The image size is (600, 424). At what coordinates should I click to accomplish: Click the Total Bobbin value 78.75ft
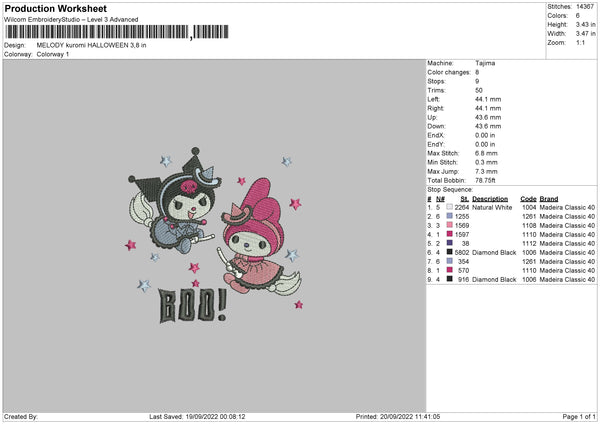click(x=485, y=180)
